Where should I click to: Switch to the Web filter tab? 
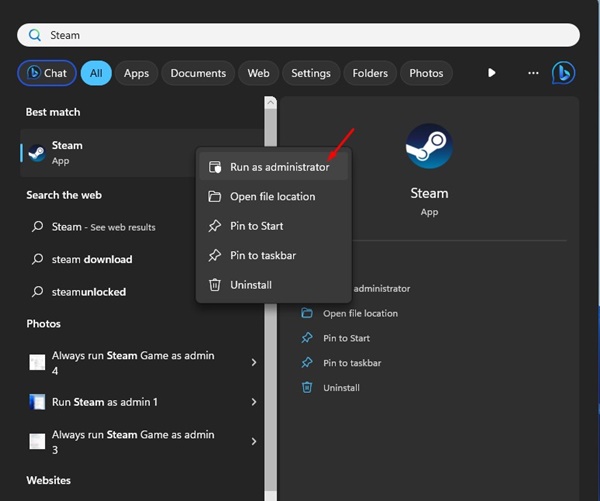point(258,73)
